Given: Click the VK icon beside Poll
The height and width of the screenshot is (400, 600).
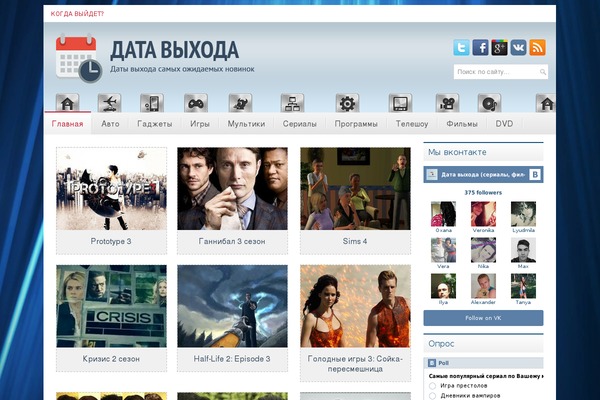Looking at the screenshot, I should pos(432,363).
